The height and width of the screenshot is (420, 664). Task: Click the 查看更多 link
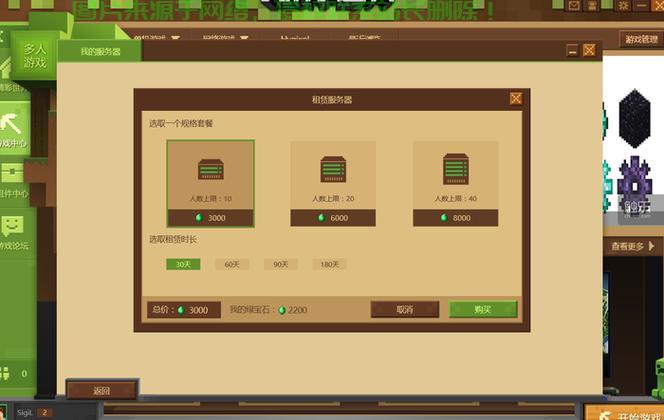coord(632,246)
